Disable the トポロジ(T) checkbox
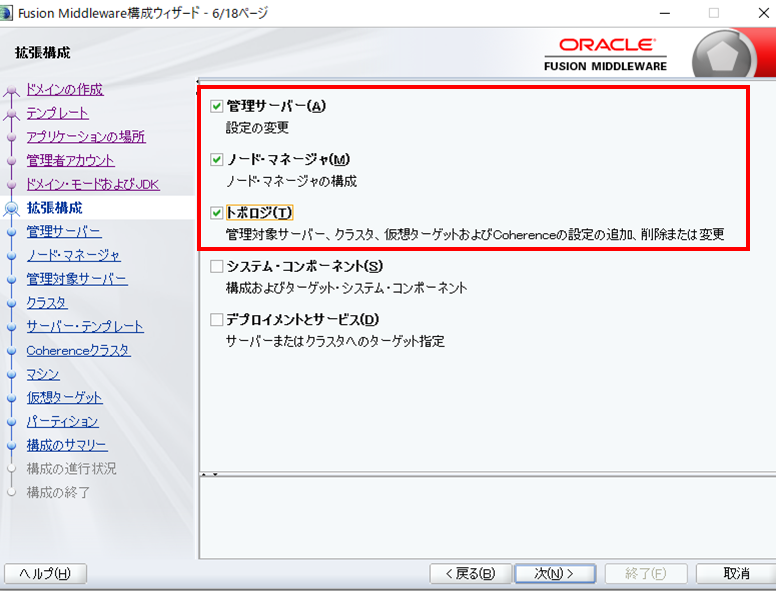This screenshot has height=591, width=776. [216, 213]
